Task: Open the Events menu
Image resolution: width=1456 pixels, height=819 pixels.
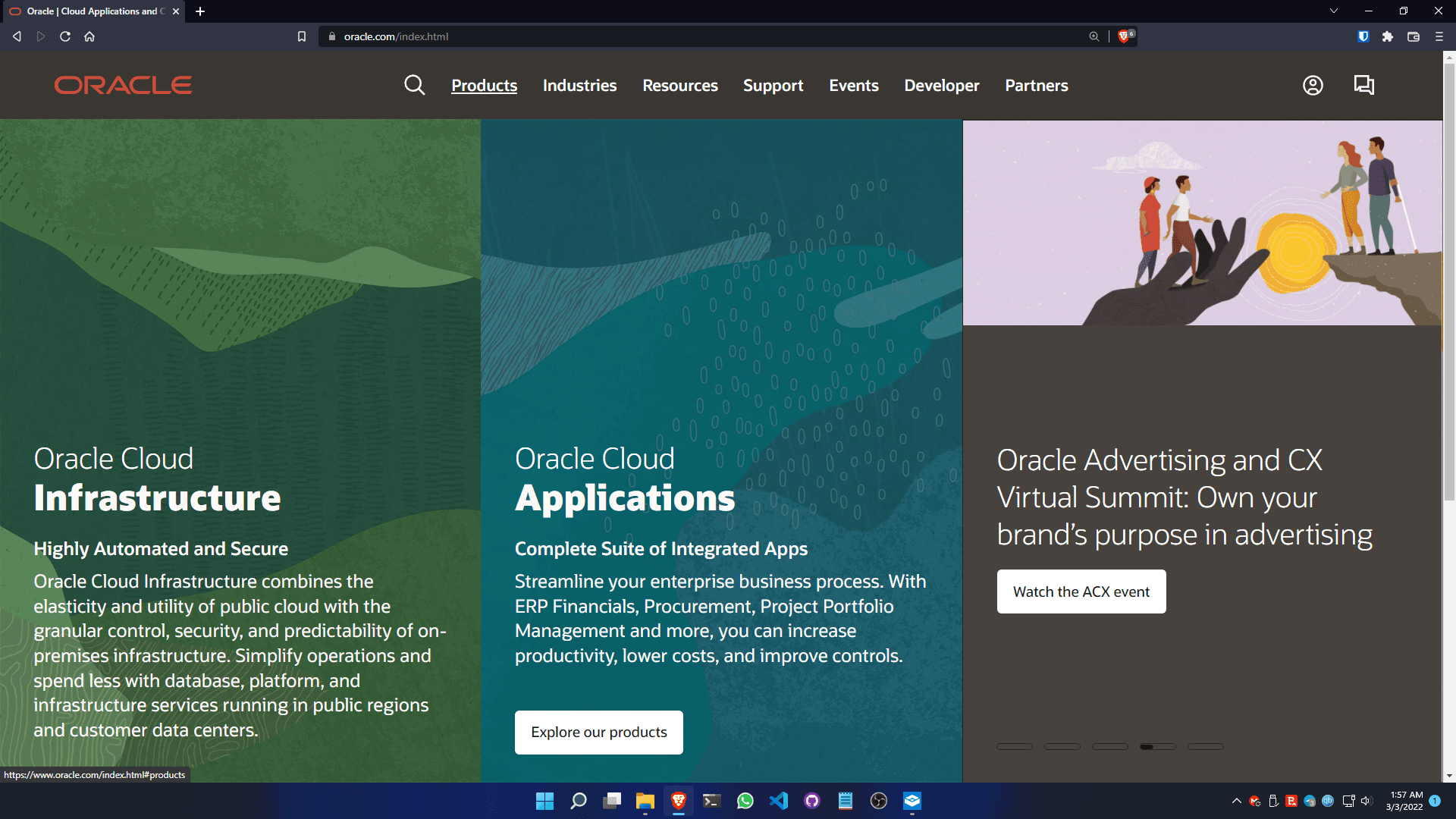Action: pyautogui.click(x=854, y=86)
